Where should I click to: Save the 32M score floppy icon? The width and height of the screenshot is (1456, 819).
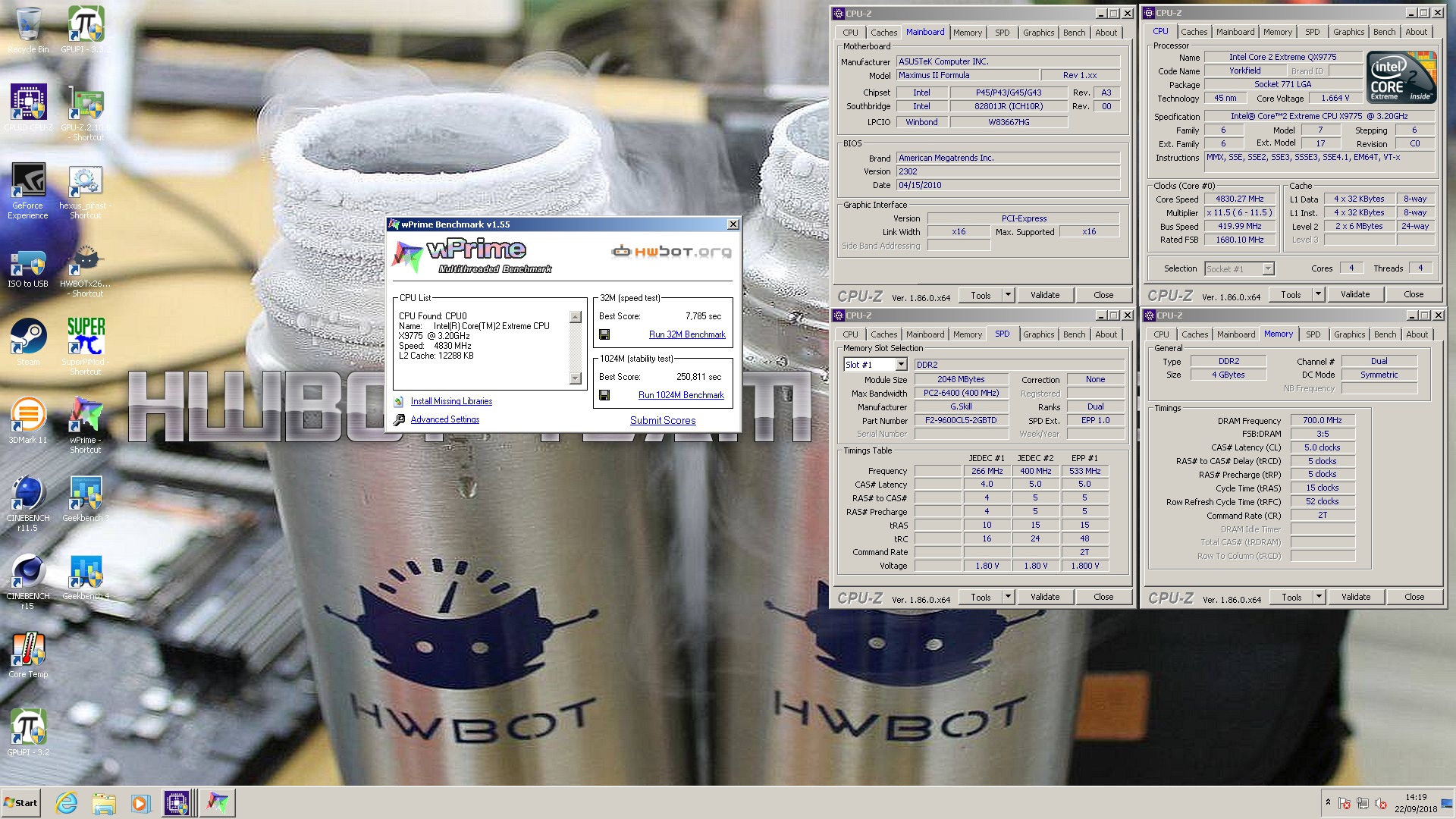pyautogui.click(x=604, y=334)
